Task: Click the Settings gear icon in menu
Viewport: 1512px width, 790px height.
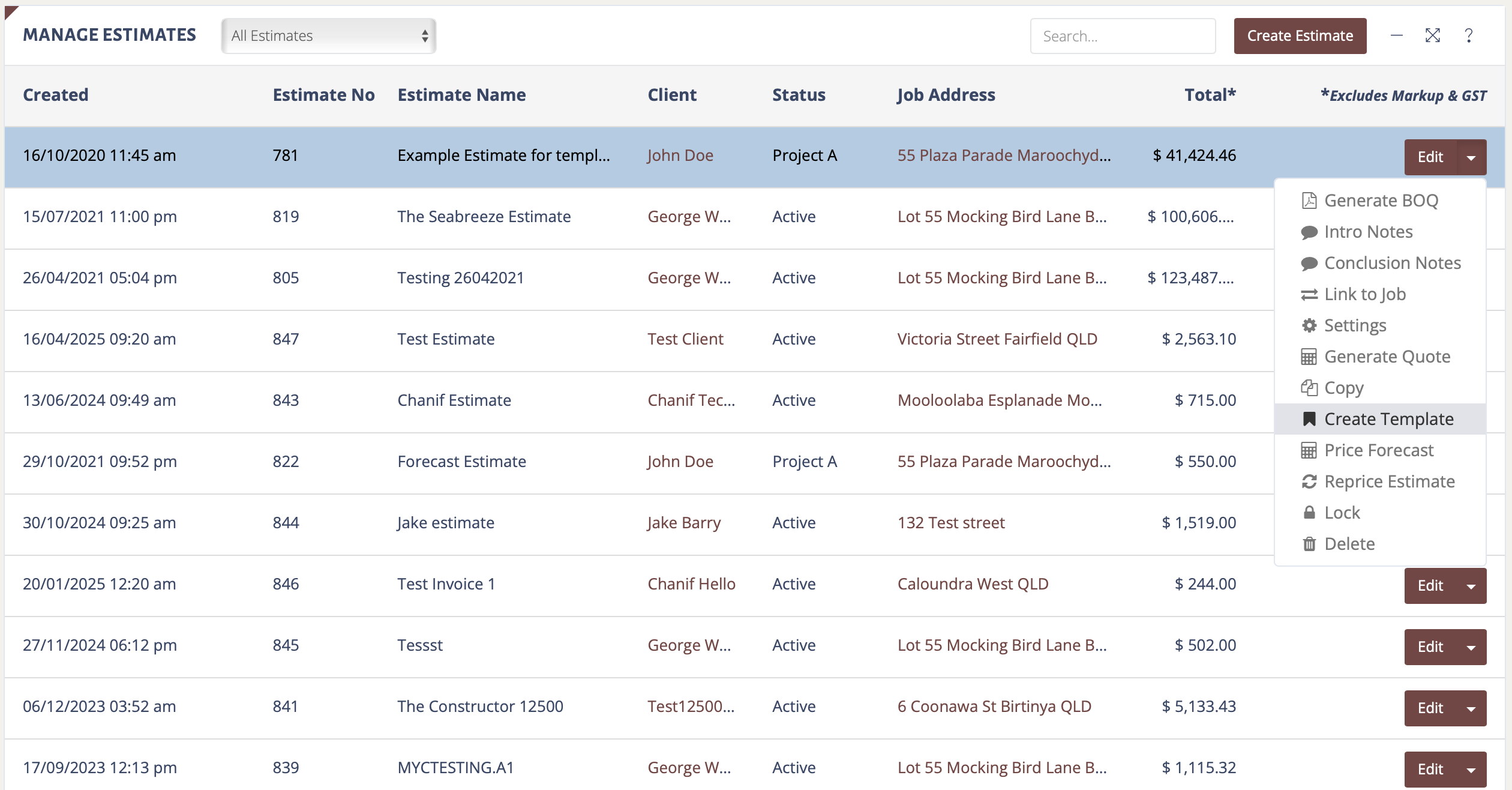Action: pos(1309,325)
